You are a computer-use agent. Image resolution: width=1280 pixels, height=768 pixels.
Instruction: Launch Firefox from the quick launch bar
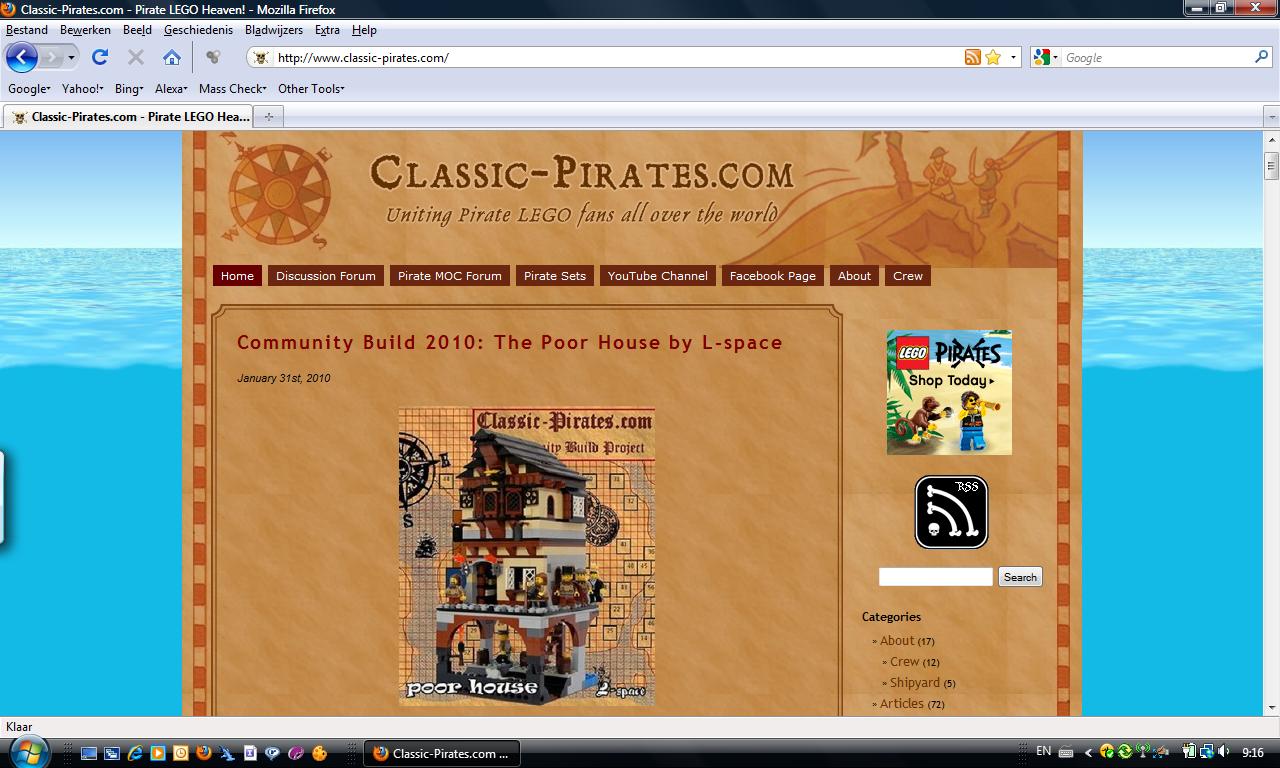pyautogui.click(x=204, y=753)
